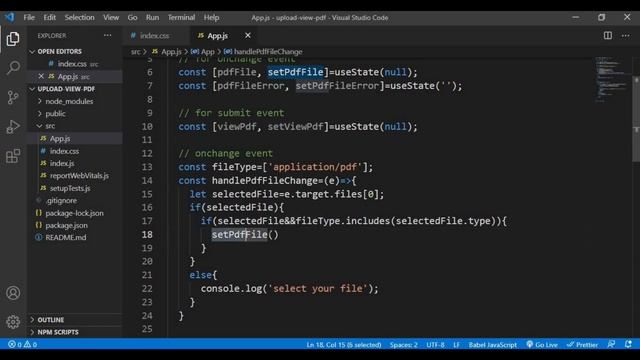Click the App.js breadcrumb segment

(167, 52)
